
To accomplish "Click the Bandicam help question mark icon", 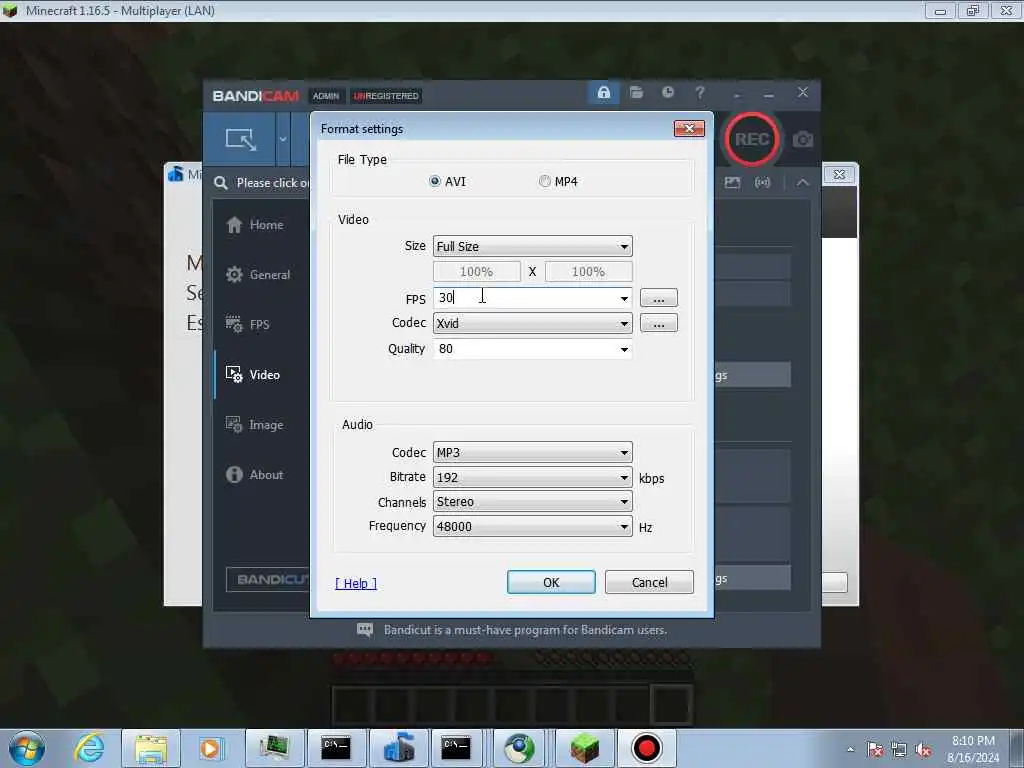I will click(x=699, y=92).
